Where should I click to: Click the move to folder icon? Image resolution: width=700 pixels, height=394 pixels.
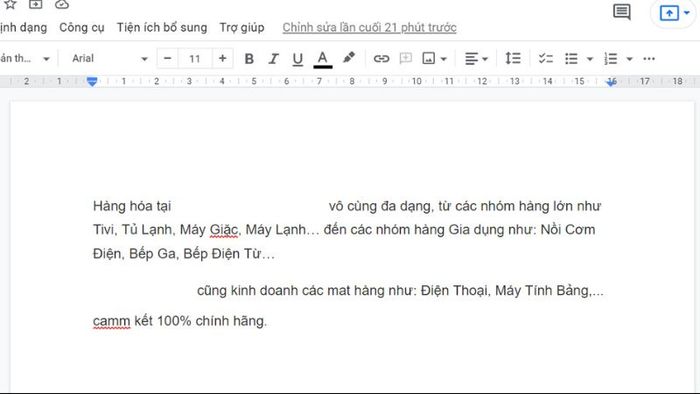point(36,4)
